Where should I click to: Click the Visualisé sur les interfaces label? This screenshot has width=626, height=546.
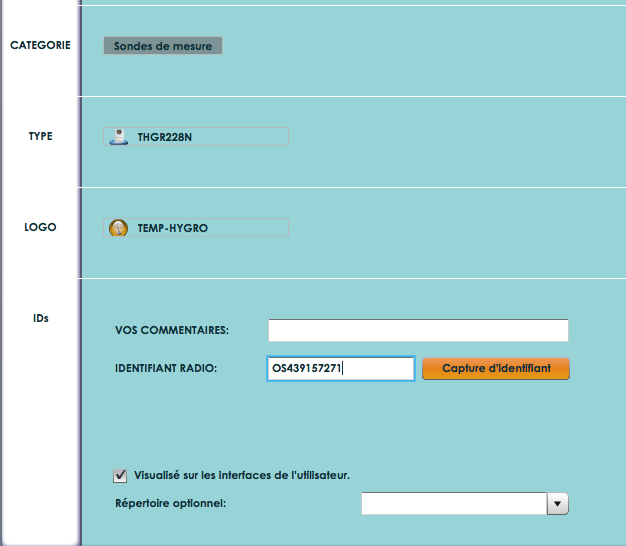(x=242, y=475)
